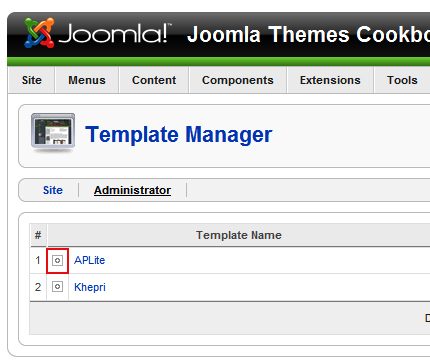Screen dimensions: 430x360
Task: Open the Tools menu
Action: [x=402, y=80]
